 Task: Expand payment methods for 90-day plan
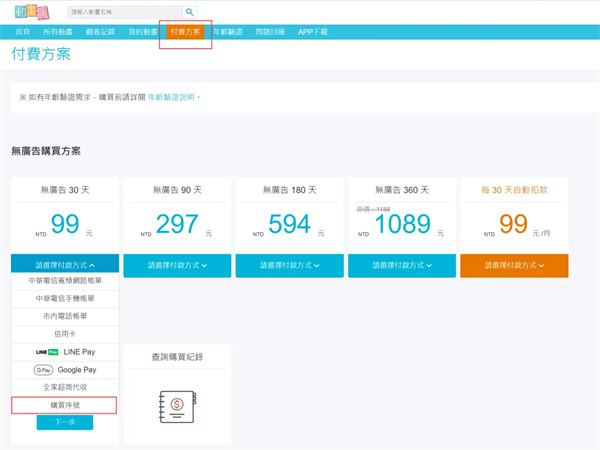(177, 265)
